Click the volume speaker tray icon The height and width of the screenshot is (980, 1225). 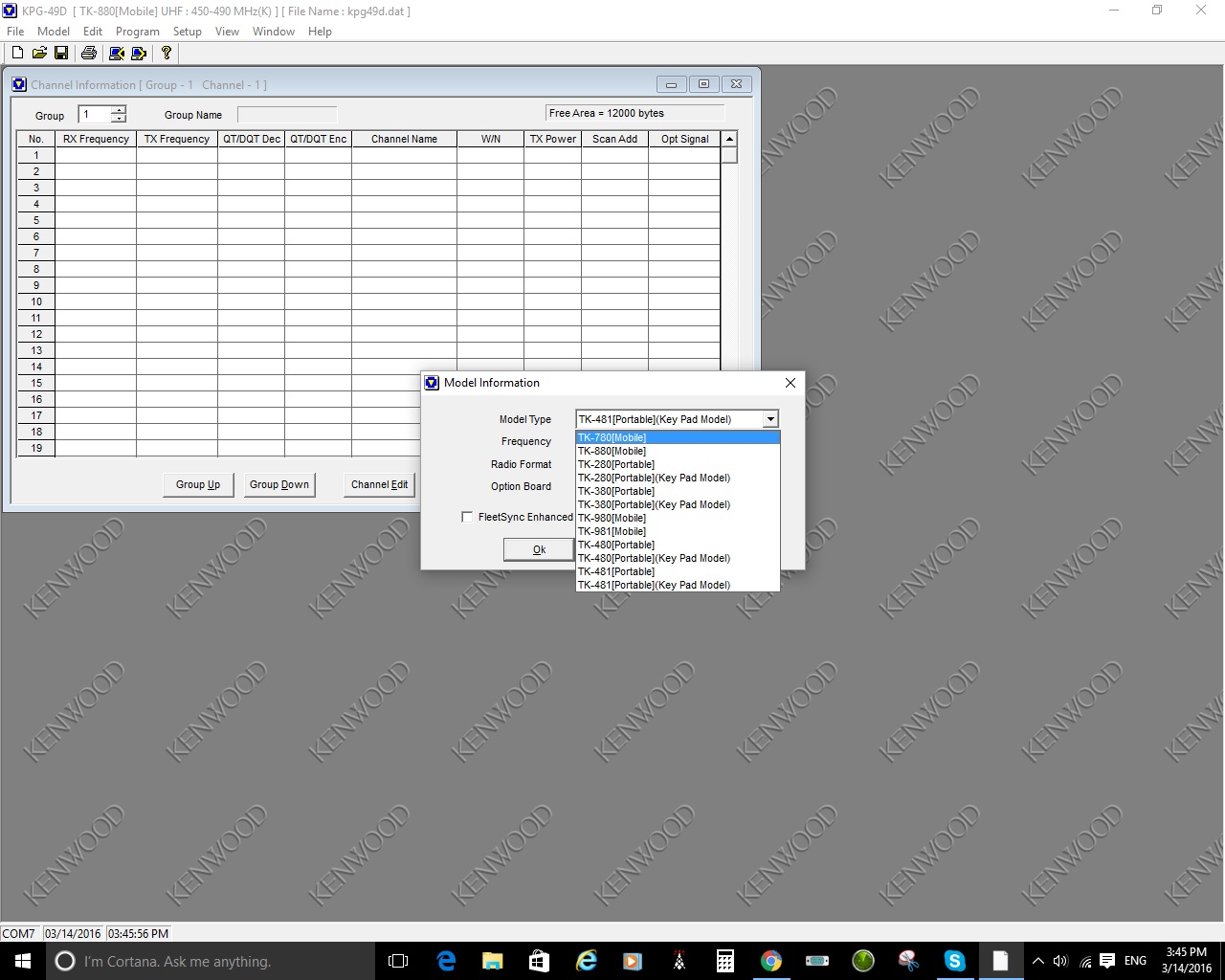1060,961
